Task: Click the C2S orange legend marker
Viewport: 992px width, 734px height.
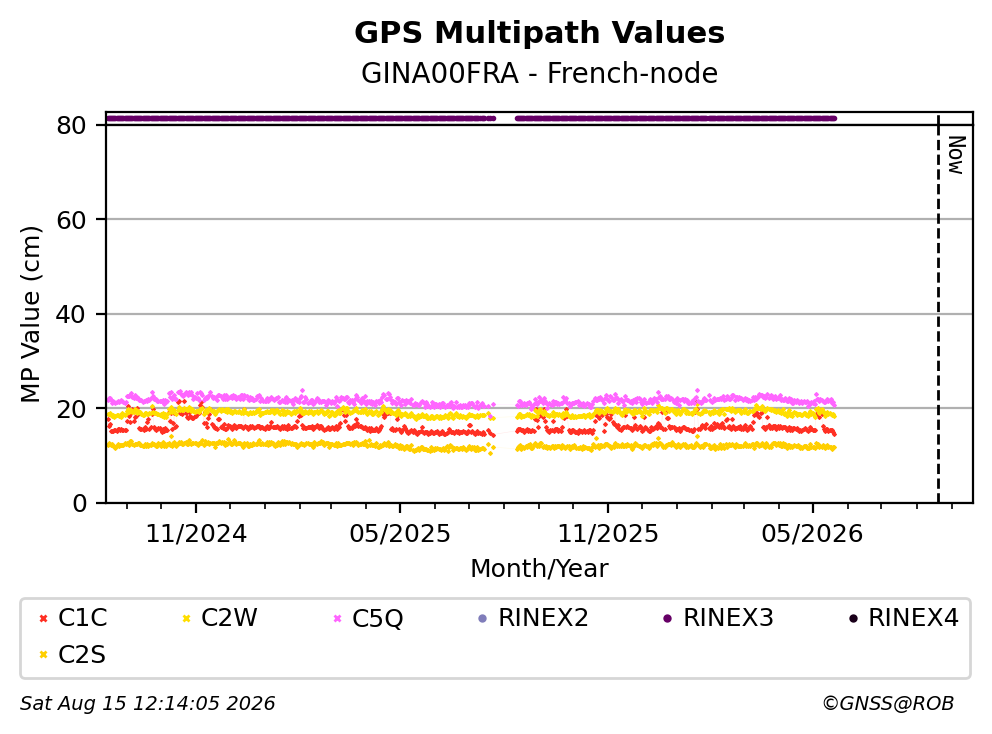Action: (43, 655)
